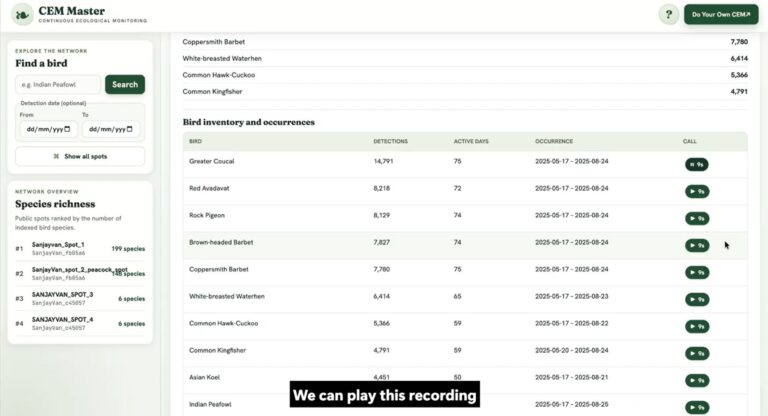
Task: Select Greater Coucal in the inventory table
Action: click(x=212, y=161)
